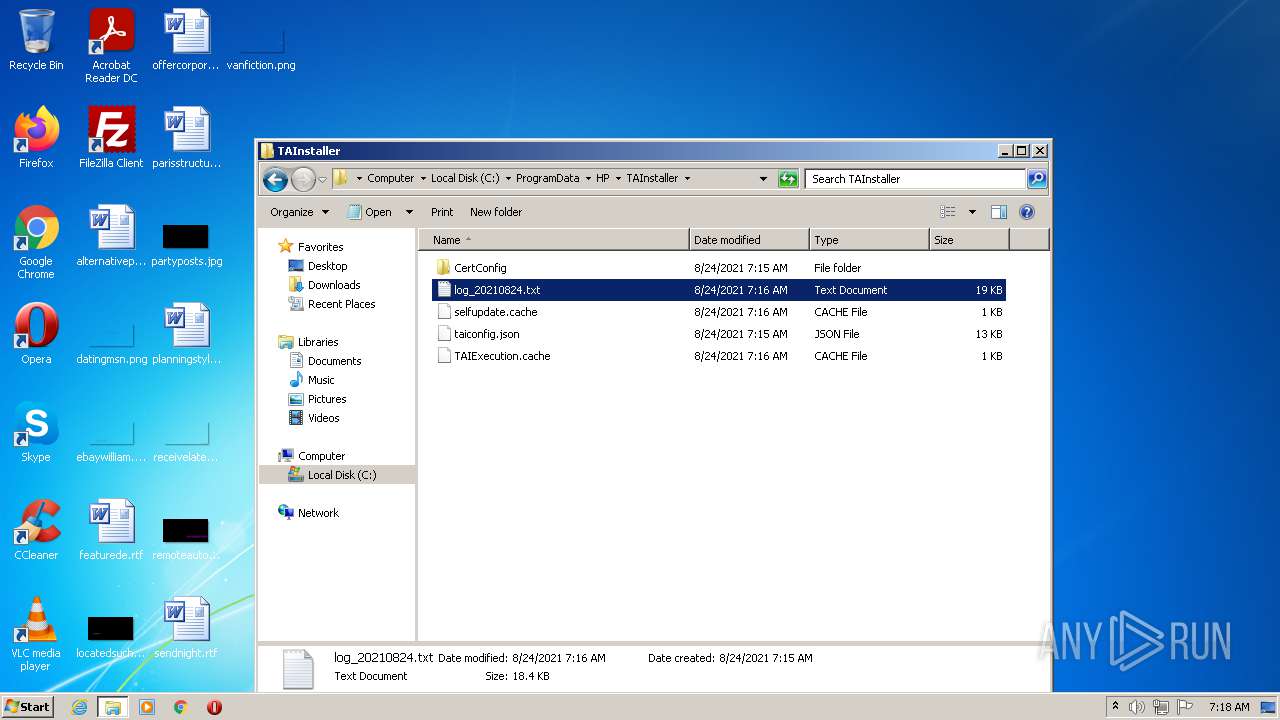Refresh the TAInstaller folder view
Image resolution: width=1280 pixels, height=720 pixels.
[x=788, y=179]
